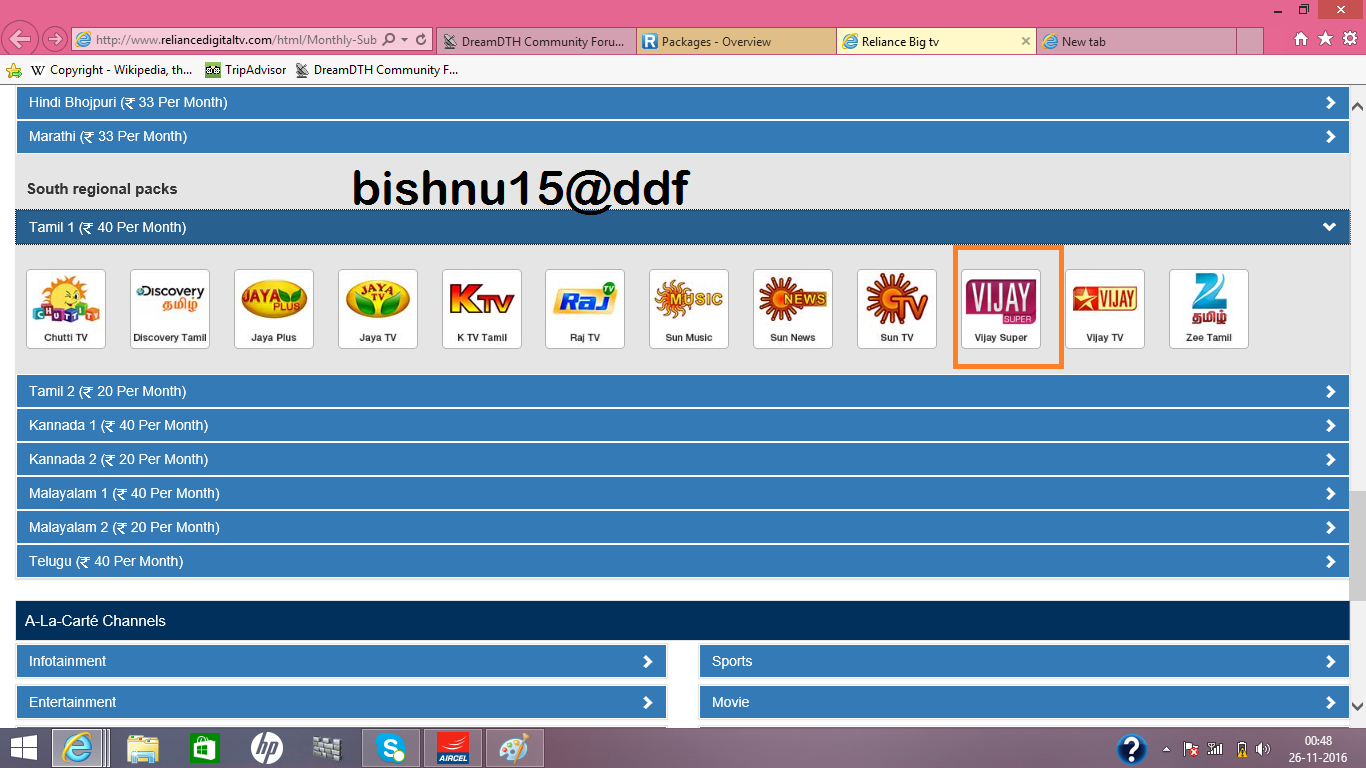Go forward with the browser Forward arrow
The image size is (1366, 768).
55,40
